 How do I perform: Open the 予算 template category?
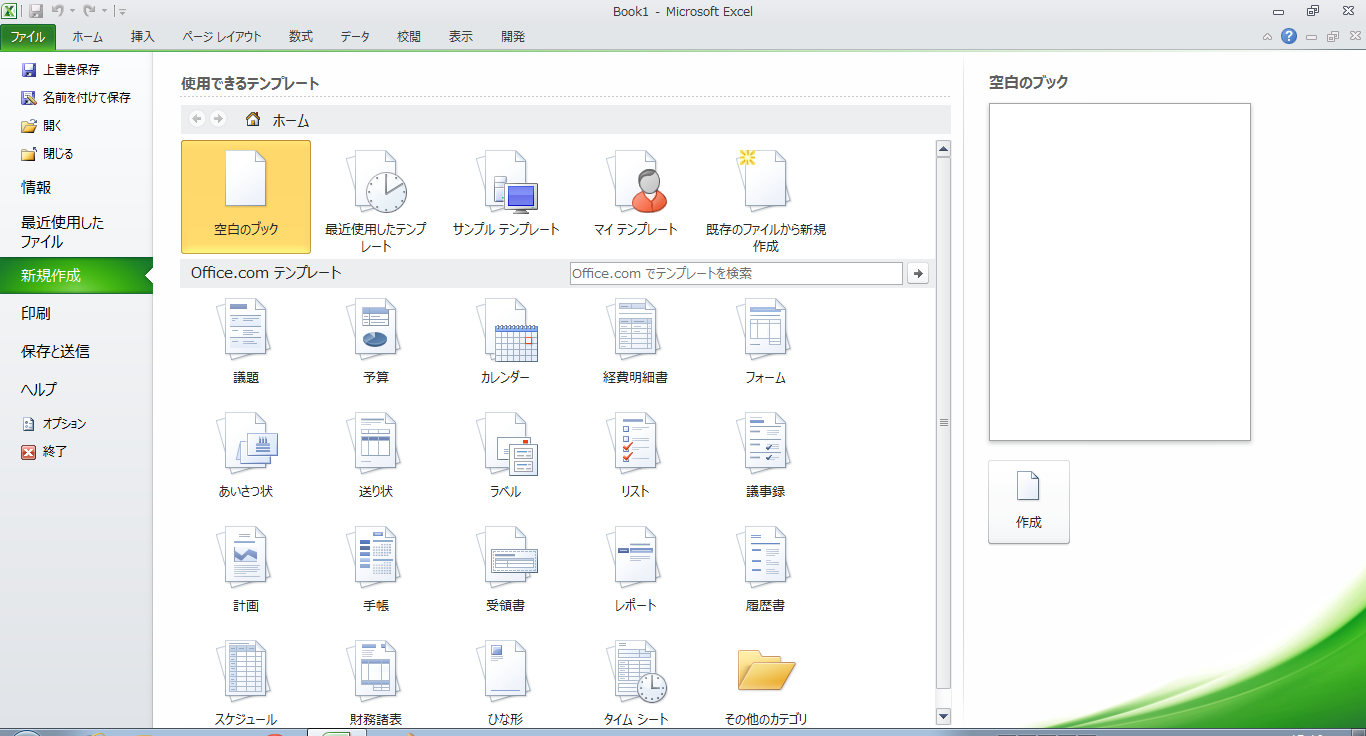[x=376, y=332]
